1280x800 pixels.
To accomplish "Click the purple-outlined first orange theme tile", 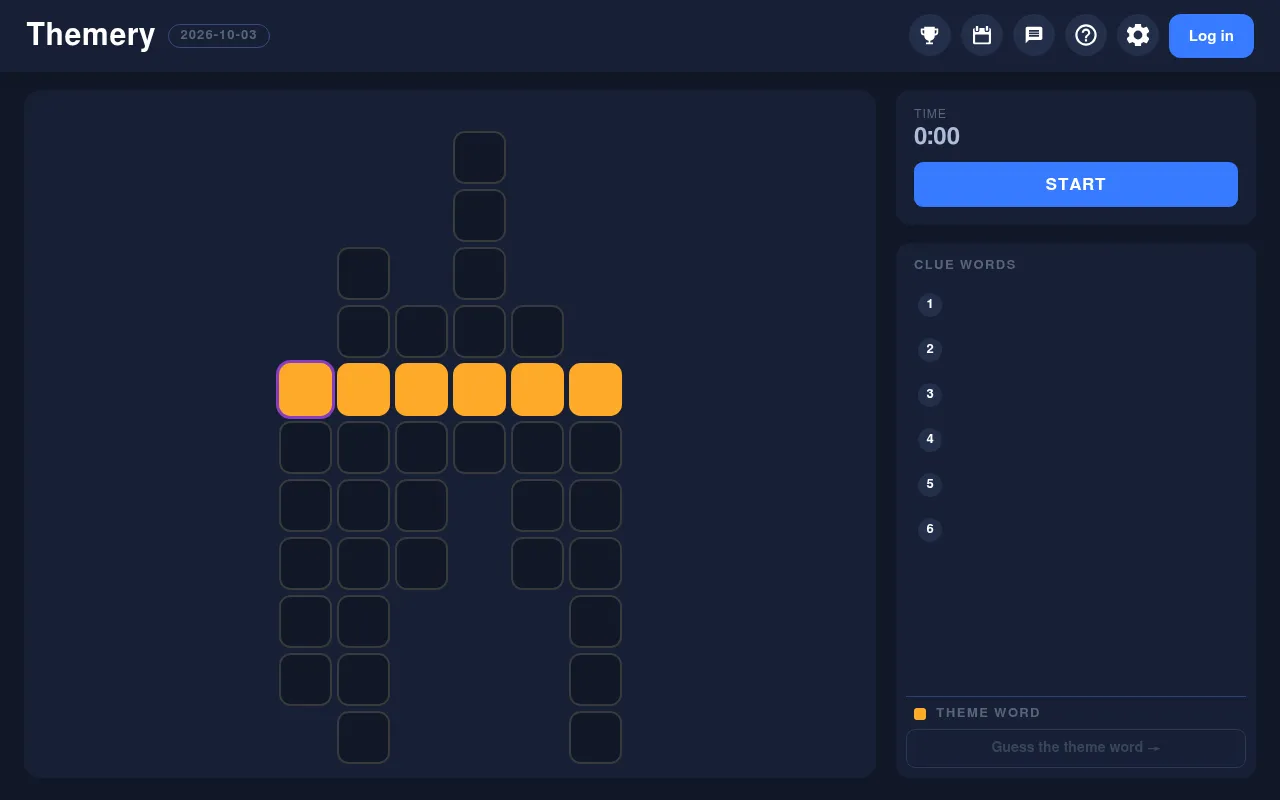I will 305,389.
